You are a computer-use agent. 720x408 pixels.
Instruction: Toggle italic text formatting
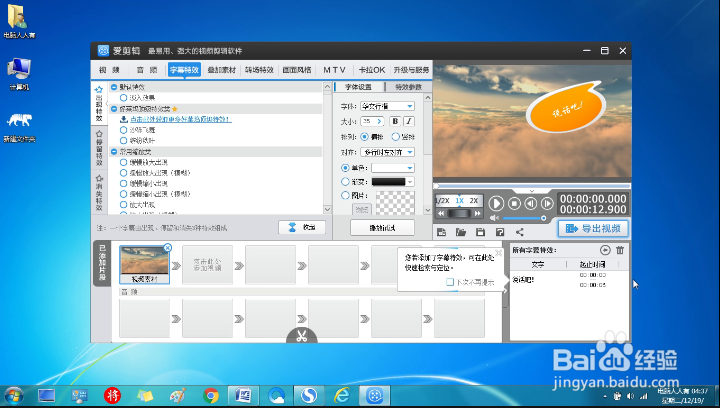[x=409, y=121]
